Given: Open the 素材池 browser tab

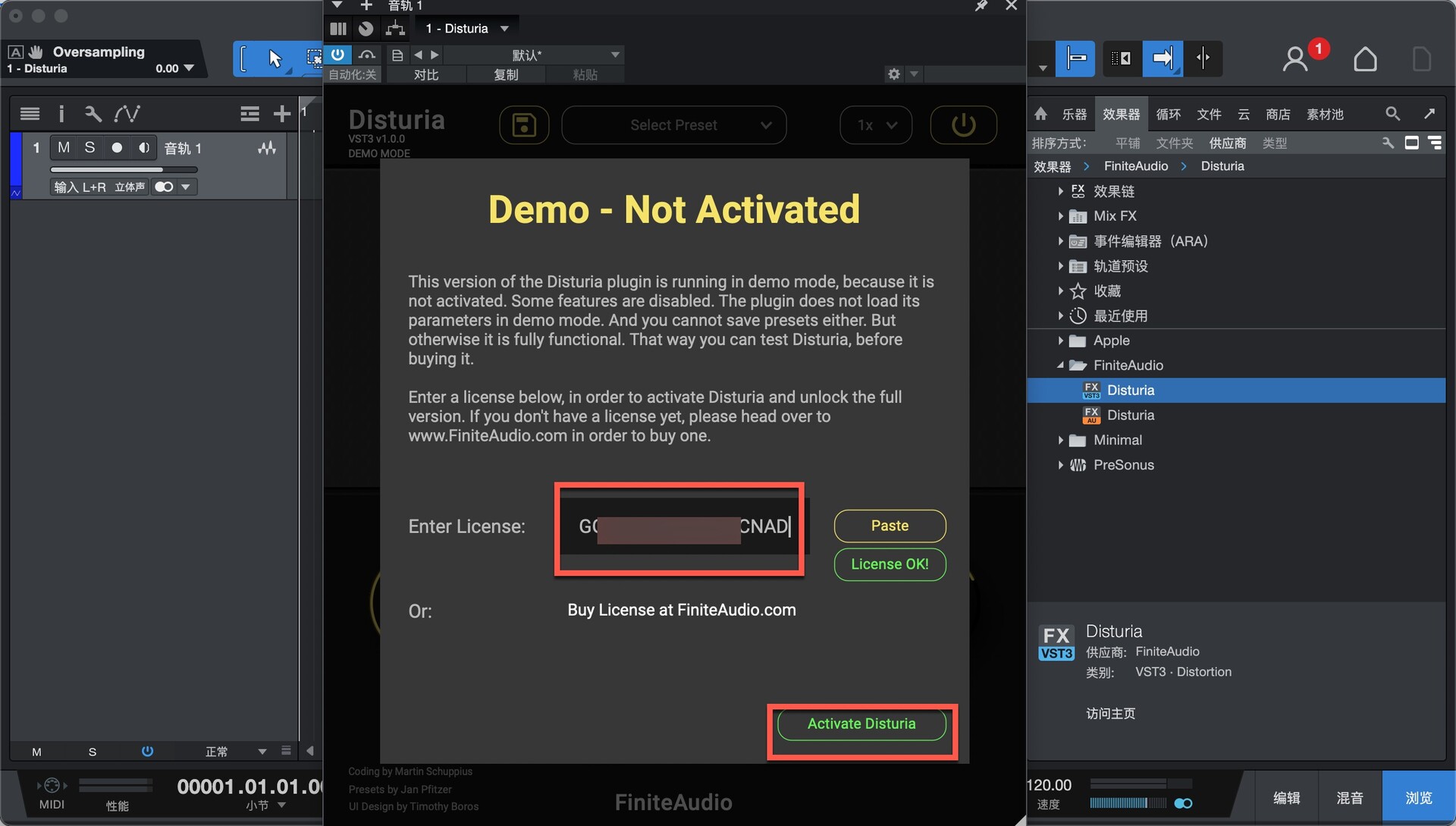Looking at the screenshot, I should [1325, 114].
